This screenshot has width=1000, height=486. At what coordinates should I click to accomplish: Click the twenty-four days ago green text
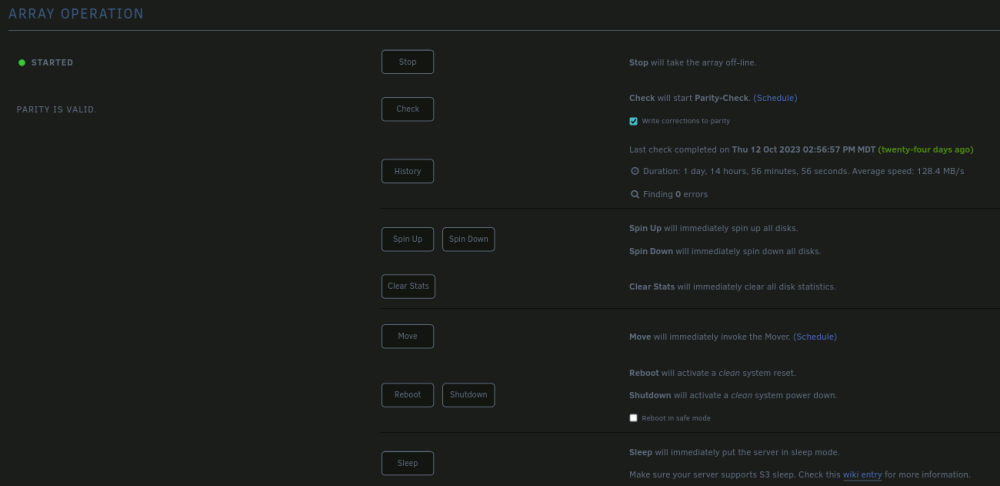coord(925,150)
